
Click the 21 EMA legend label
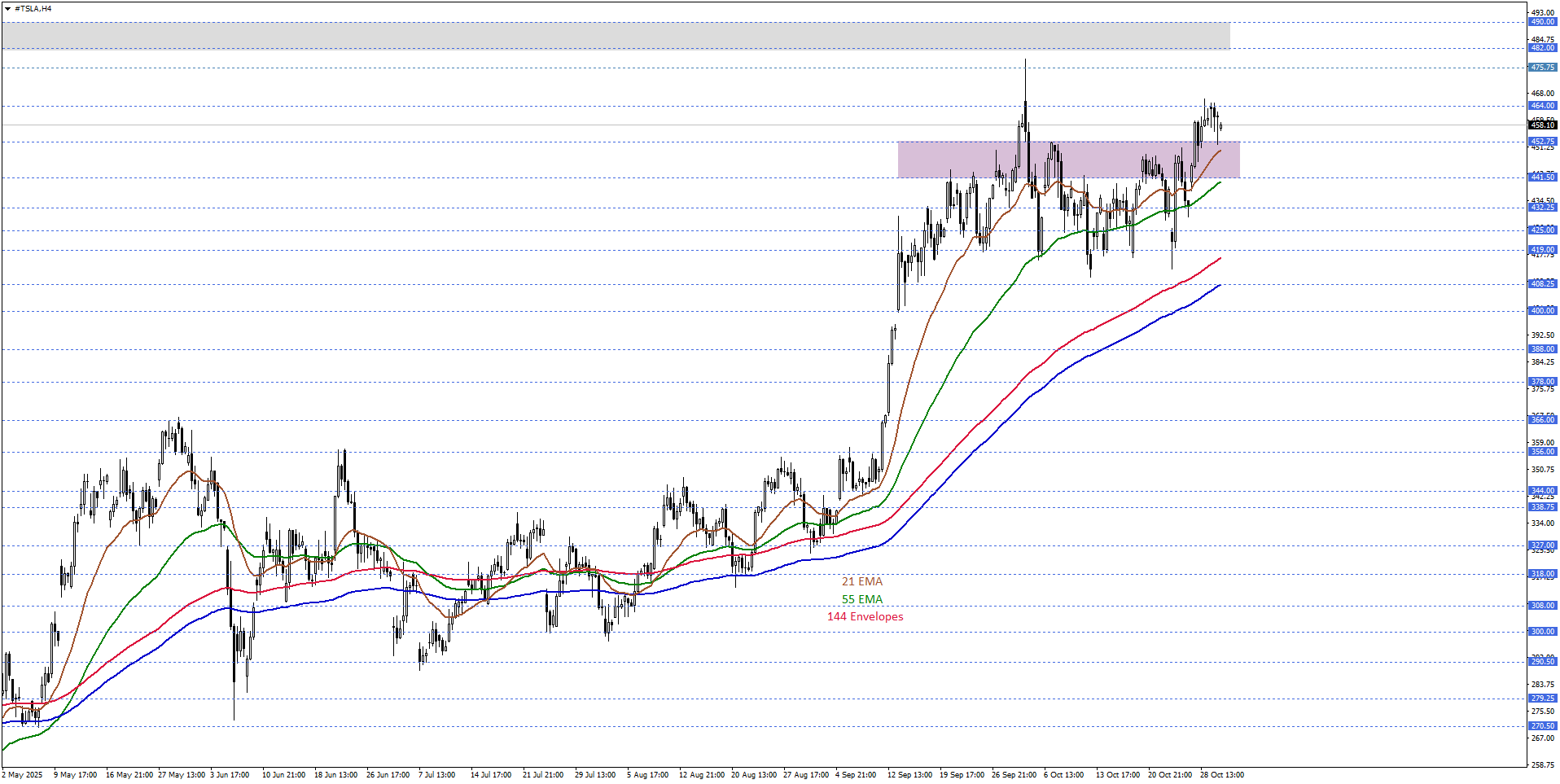tap(861, 581)
